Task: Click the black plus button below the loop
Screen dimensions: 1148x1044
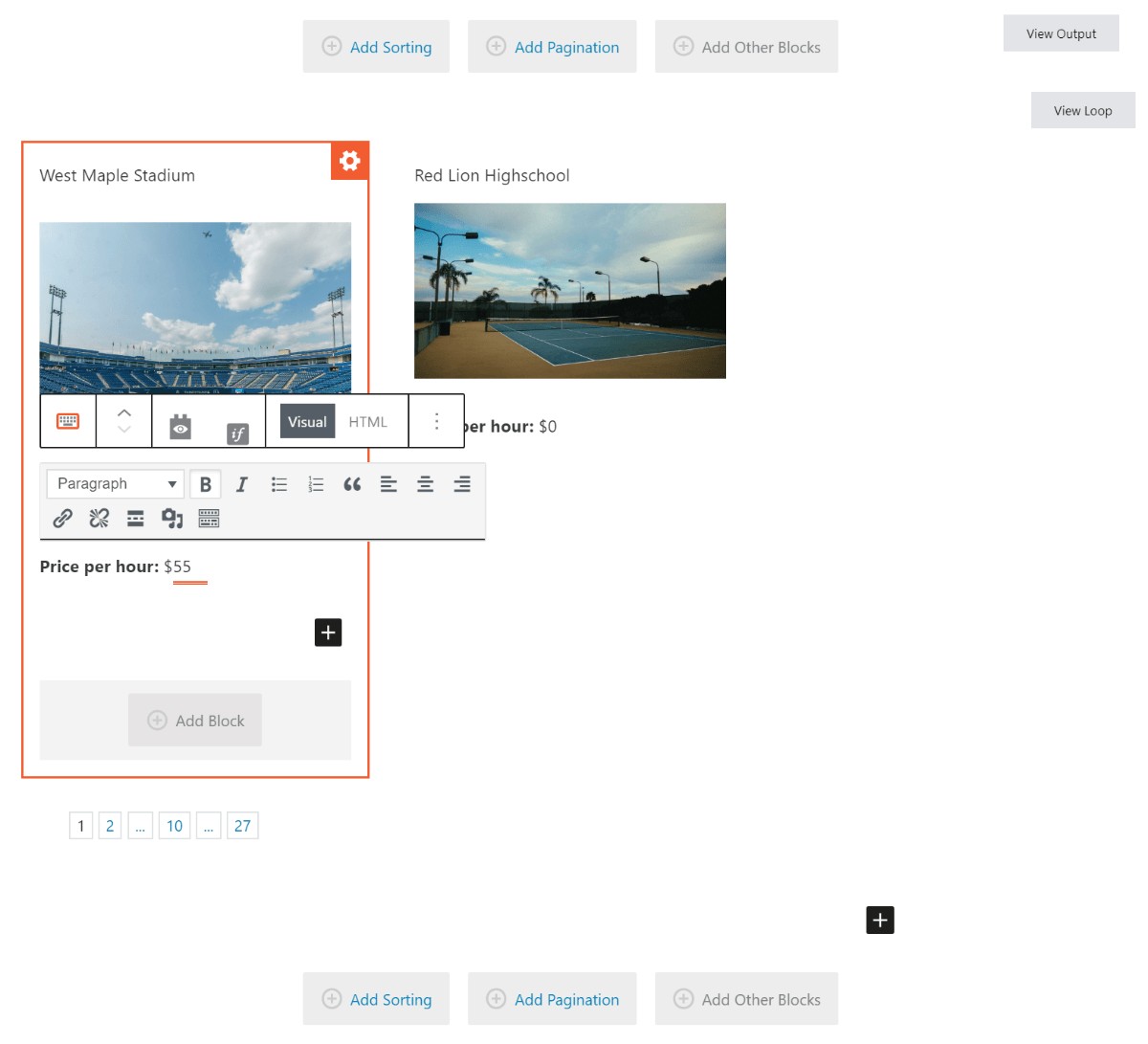Action: [x=880, y=921]
